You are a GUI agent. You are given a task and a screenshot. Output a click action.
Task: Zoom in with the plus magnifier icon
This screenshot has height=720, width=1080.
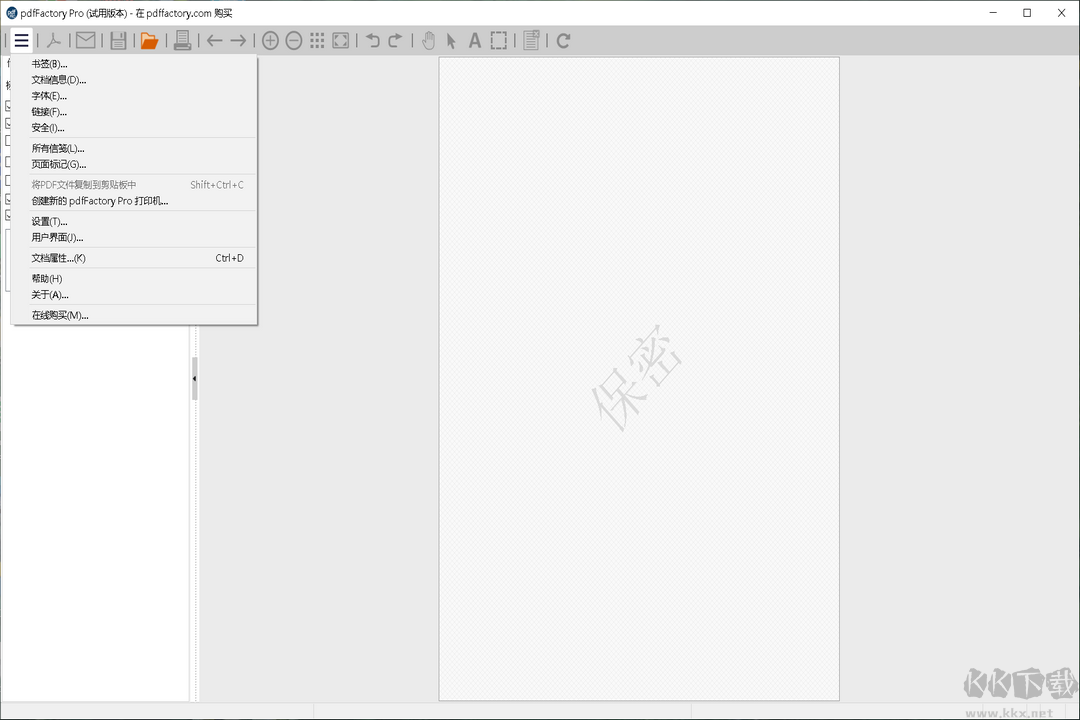coord(270,40)
